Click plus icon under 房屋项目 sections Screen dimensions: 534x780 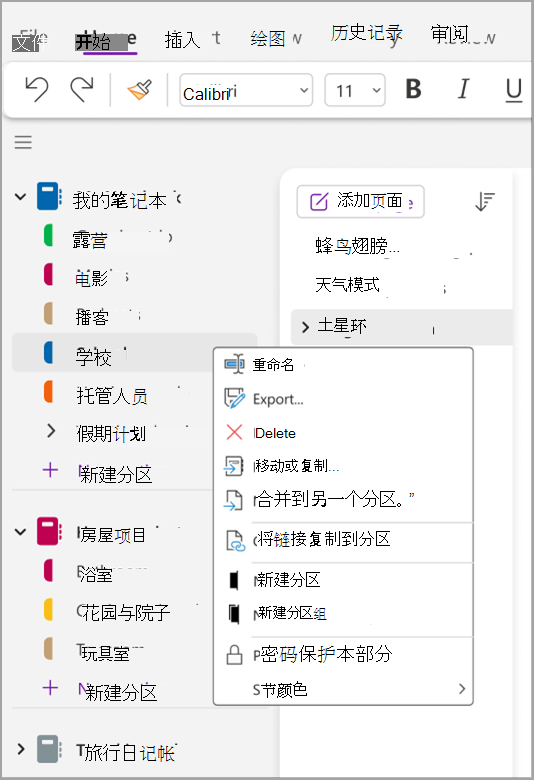click(50, 688)
